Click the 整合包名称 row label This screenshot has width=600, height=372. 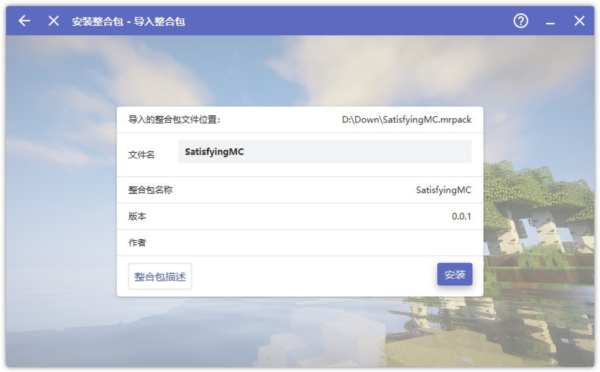(150, 190)
